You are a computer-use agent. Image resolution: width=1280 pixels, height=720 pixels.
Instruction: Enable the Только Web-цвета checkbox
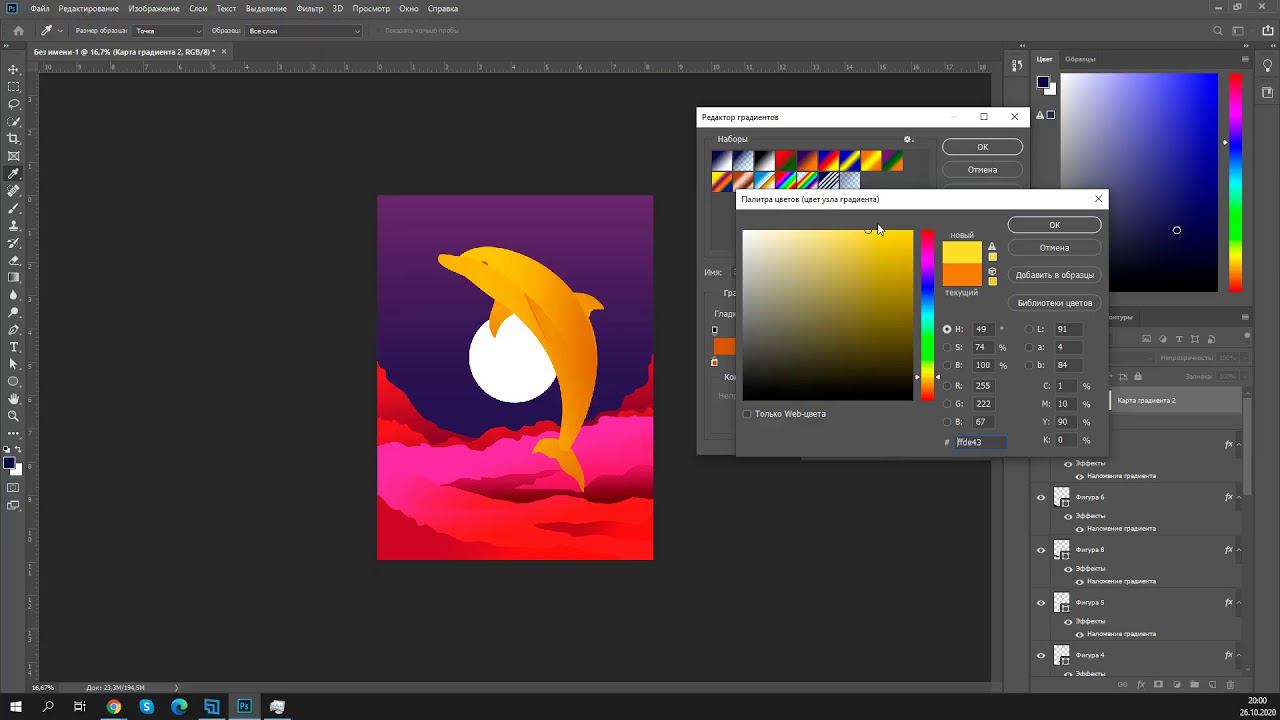(x=747, y=414)
